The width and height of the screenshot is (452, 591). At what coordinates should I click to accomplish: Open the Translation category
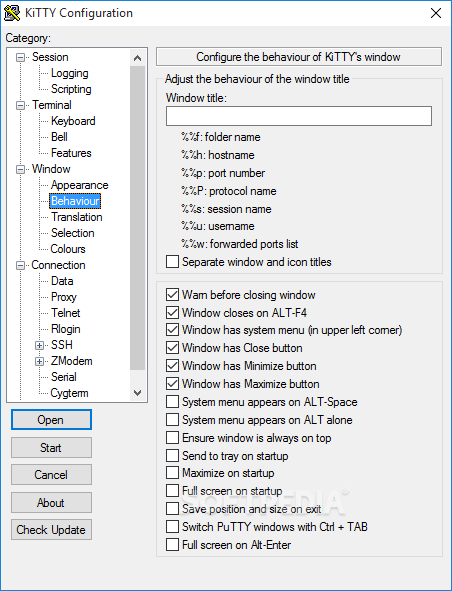pos(77,217)
